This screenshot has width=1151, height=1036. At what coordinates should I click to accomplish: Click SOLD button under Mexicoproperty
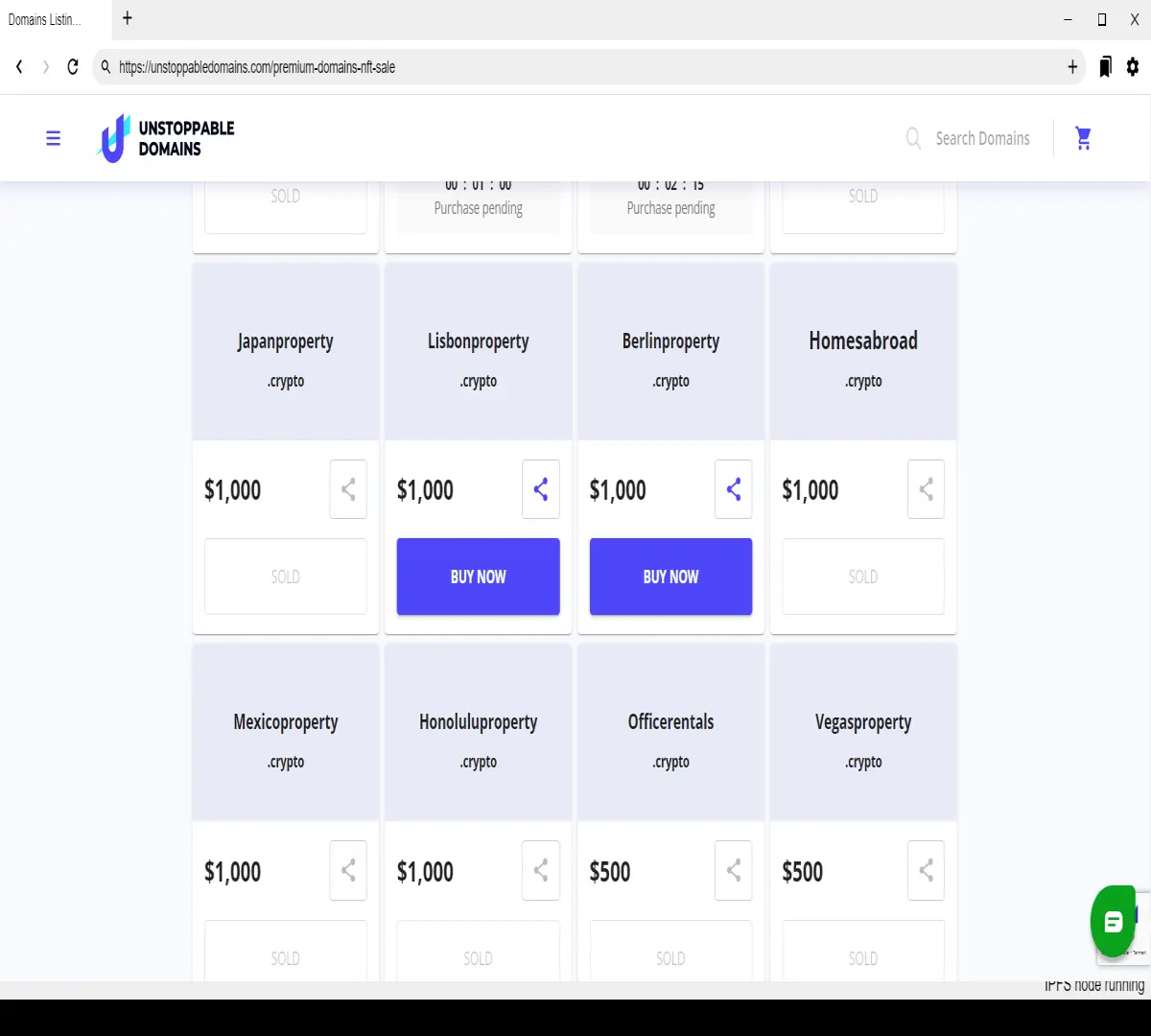286,952
